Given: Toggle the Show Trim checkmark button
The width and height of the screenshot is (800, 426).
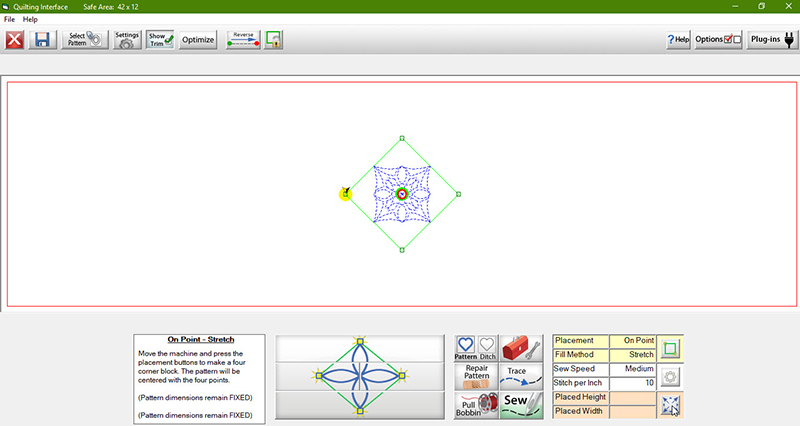Looking at the screenshot, I should coord(160,40).
